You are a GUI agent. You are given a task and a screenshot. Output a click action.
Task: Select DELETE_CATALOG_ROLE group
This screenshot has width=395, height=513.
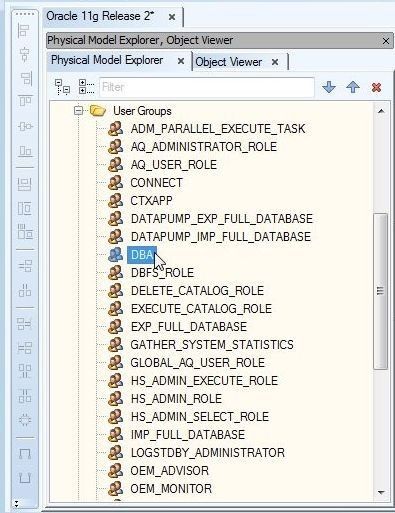click(x=197, y=291)
